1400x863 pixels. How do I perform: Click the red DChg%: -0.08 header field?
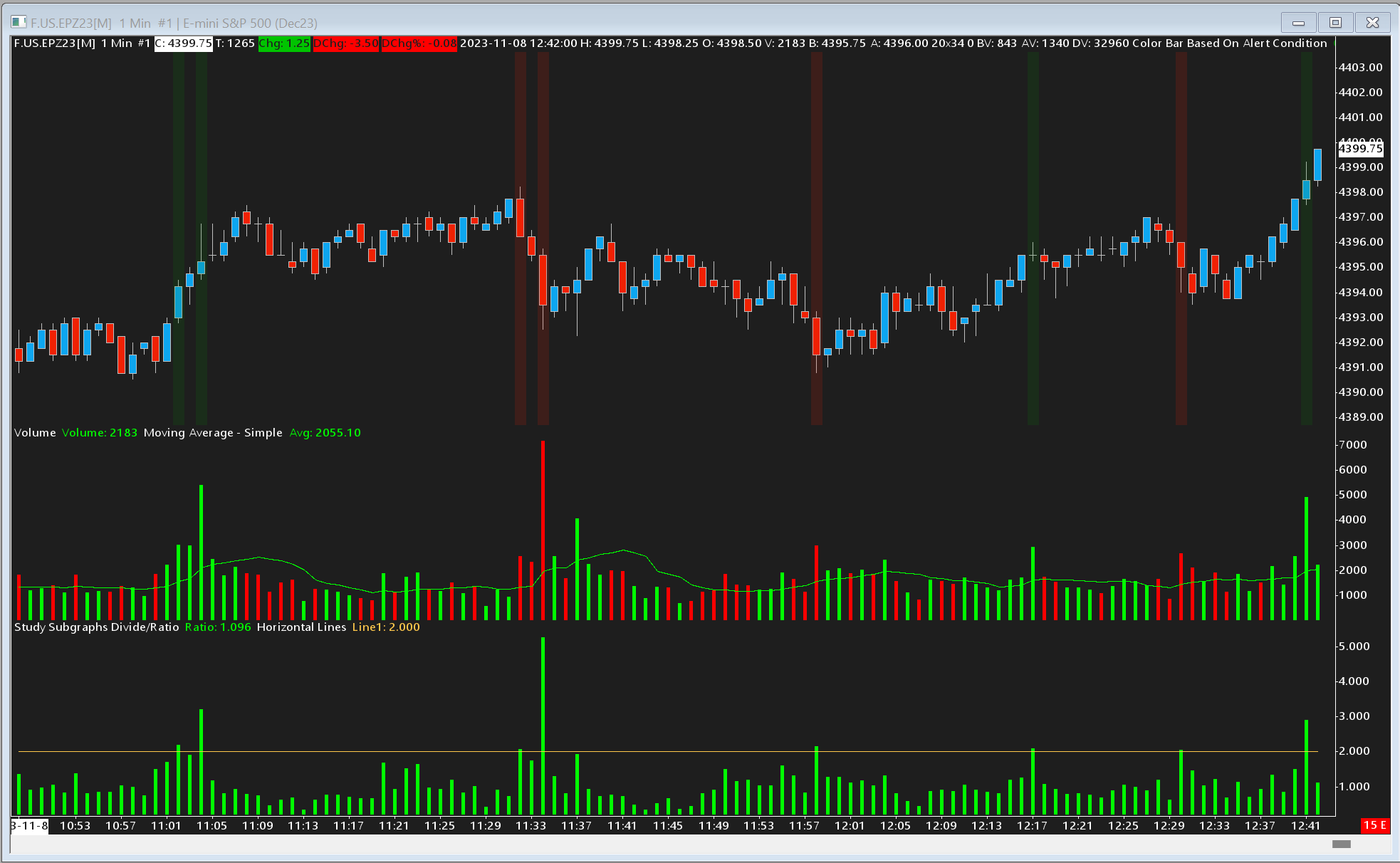click(419, 43)
